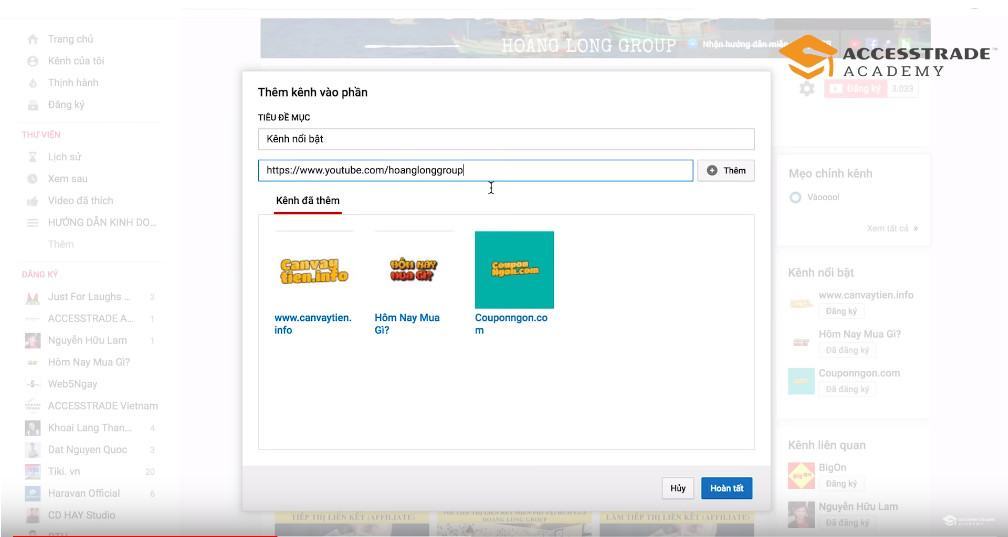
Task: Open Dat Nguyen Quoc subscription
Action: [87, 450]
